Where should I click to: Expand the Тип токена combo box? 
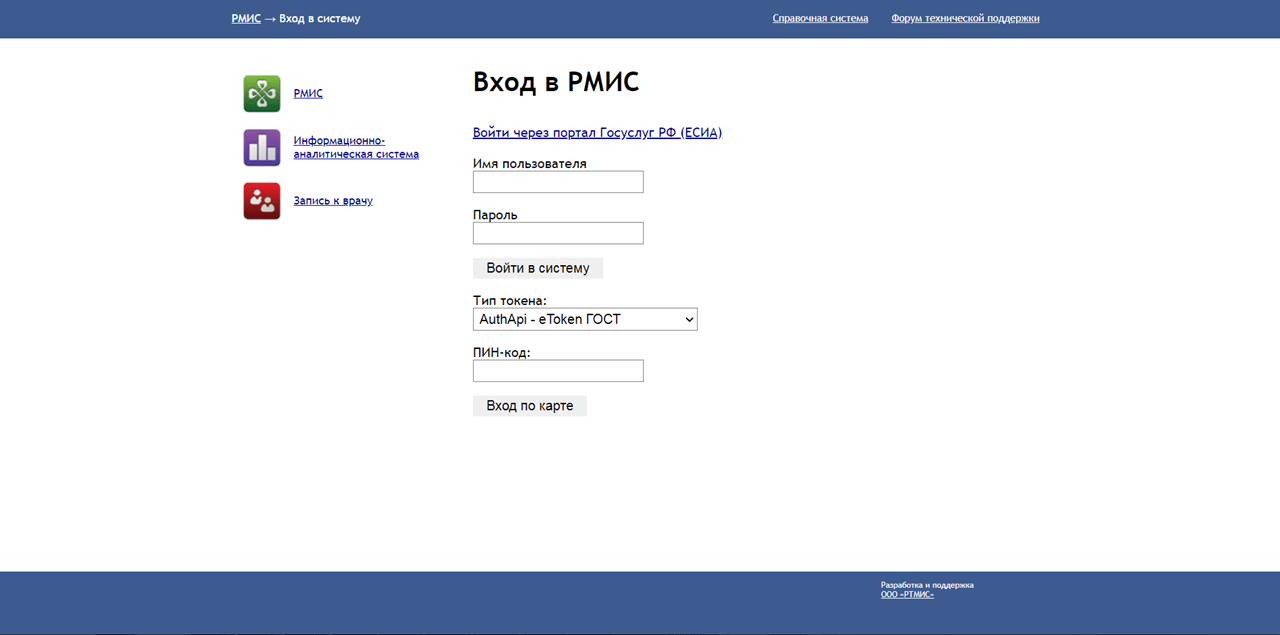585,319
